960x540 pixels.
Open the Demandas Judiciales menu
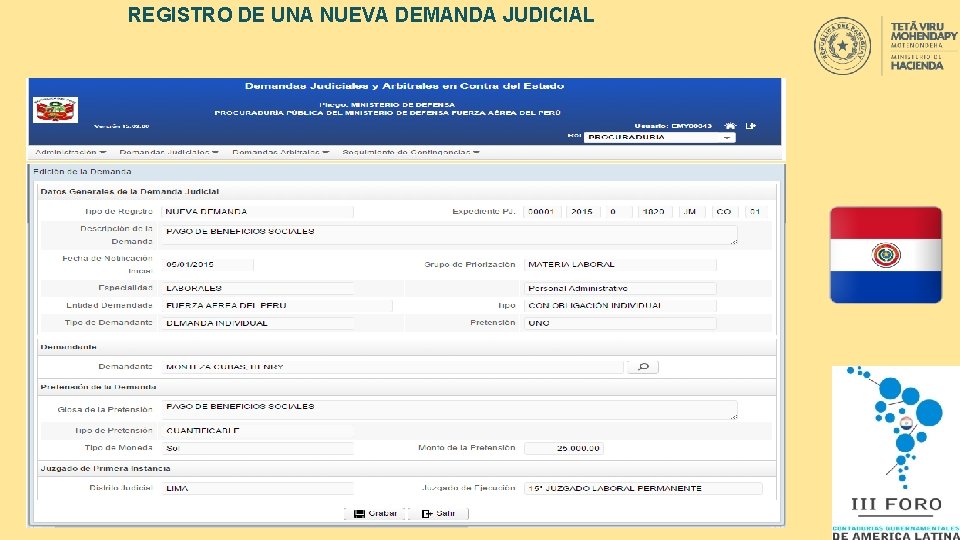[x=169, y=152]
